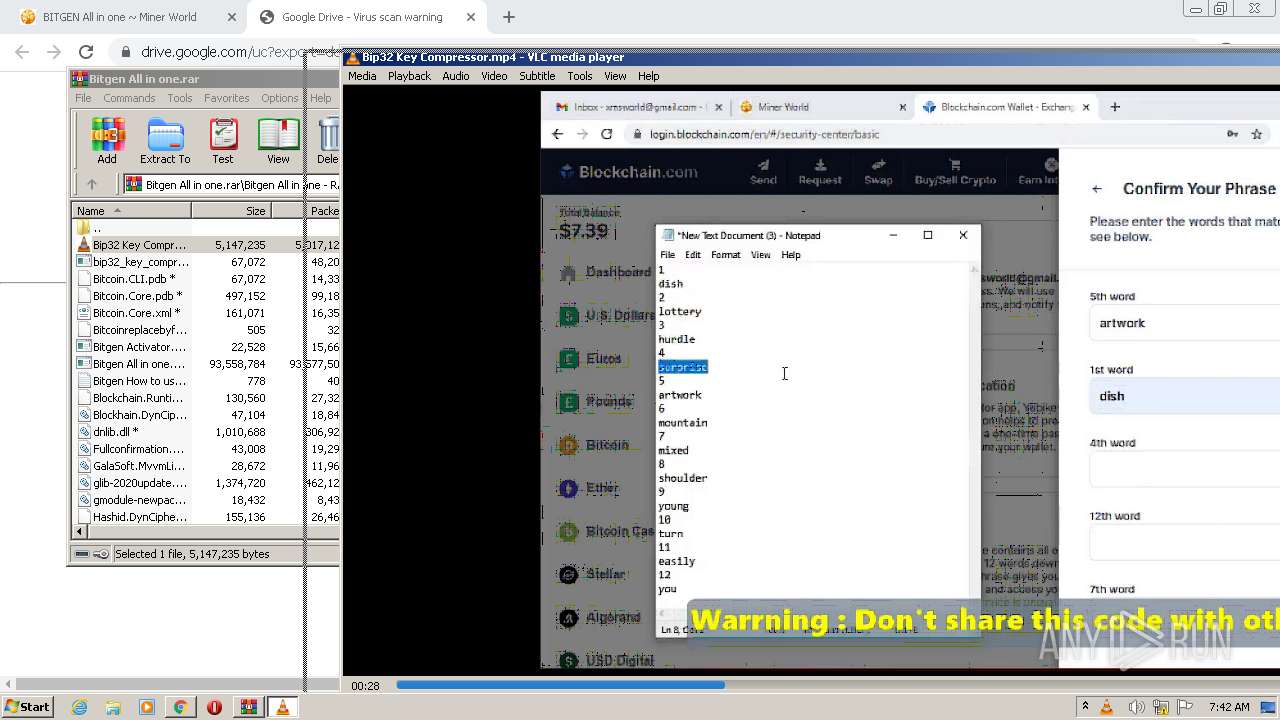Select Fullconfirmation file row

208,449
